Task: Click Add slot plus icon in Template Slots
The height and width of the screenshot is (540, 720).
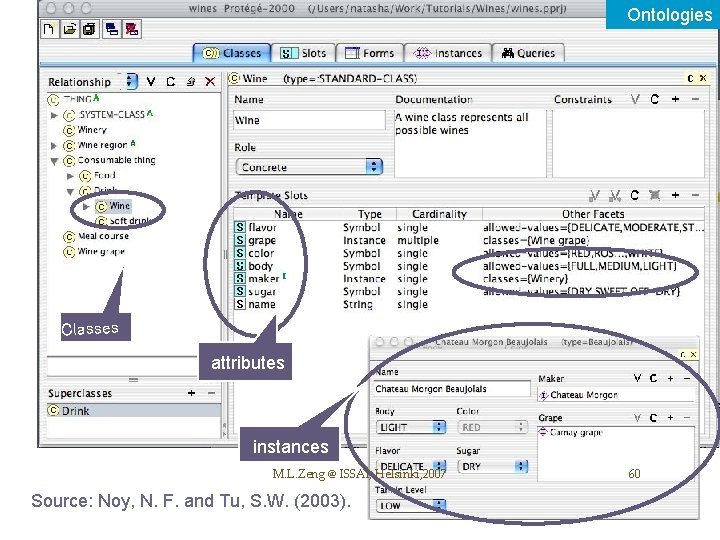Action: [675, 196]
